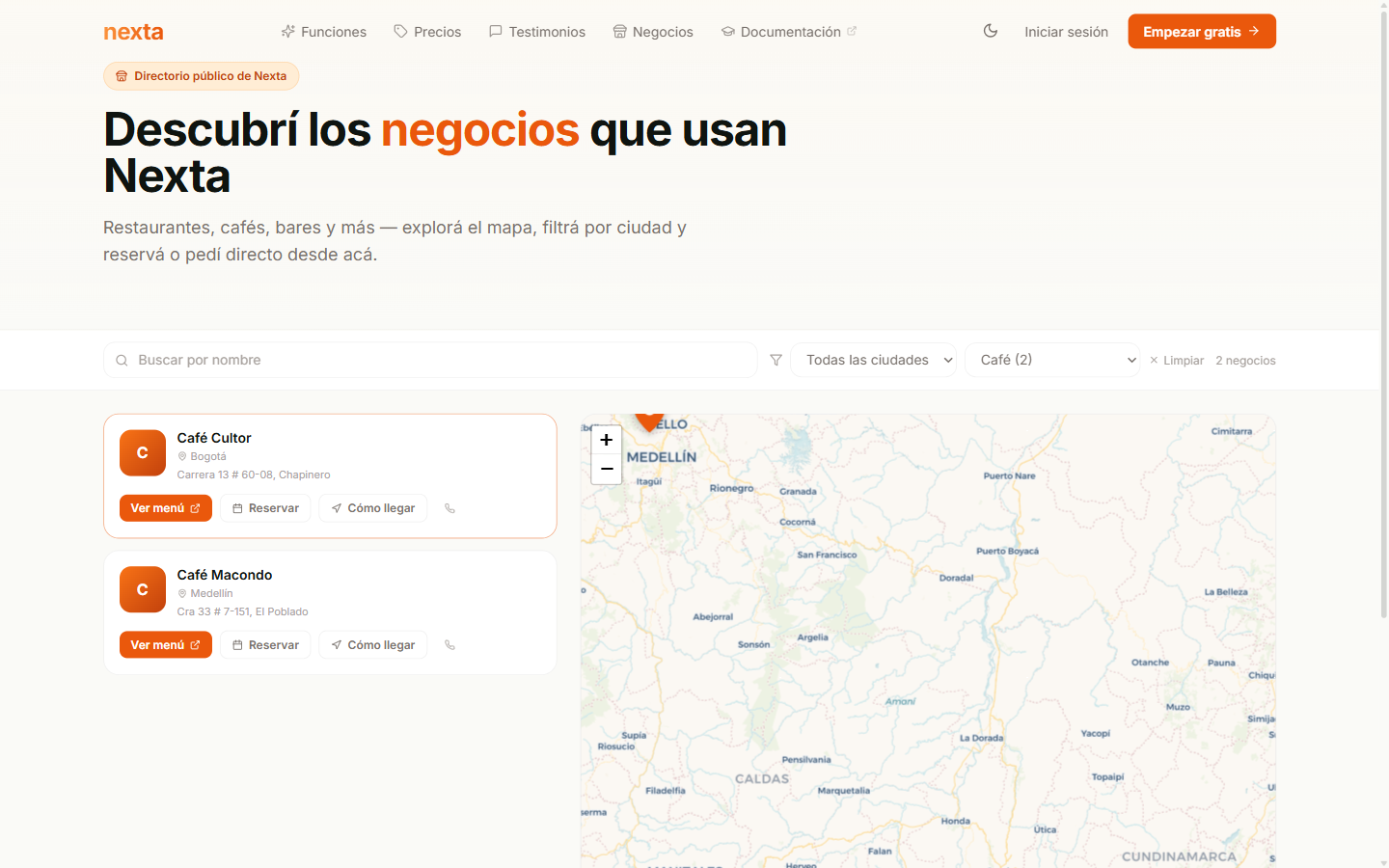The height and width of the screenshot is (868, 1389).
Task: Open Todas las ciudades dropdown
Action: 874,360
